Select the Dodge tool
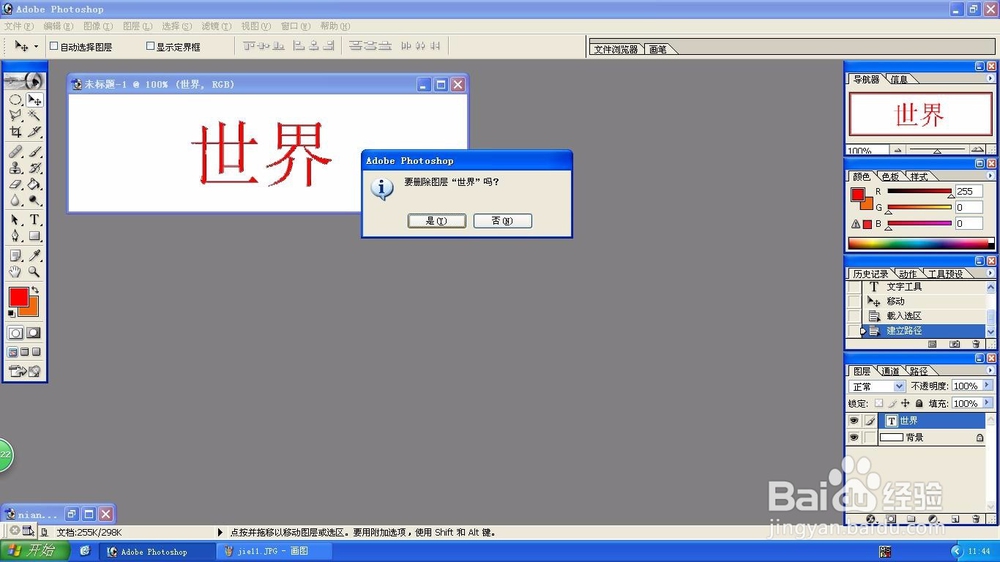This screenshot has height=562, width=1000. 34,200
